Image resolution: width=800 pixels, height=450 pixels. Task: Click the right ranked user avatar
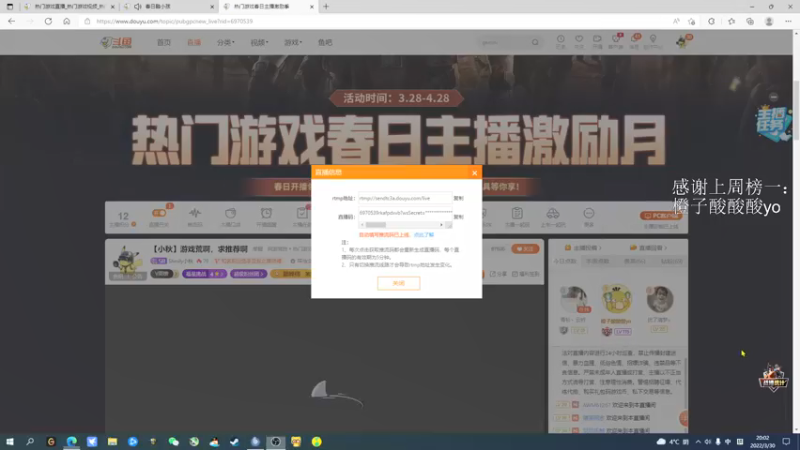[x=660, y=299]
